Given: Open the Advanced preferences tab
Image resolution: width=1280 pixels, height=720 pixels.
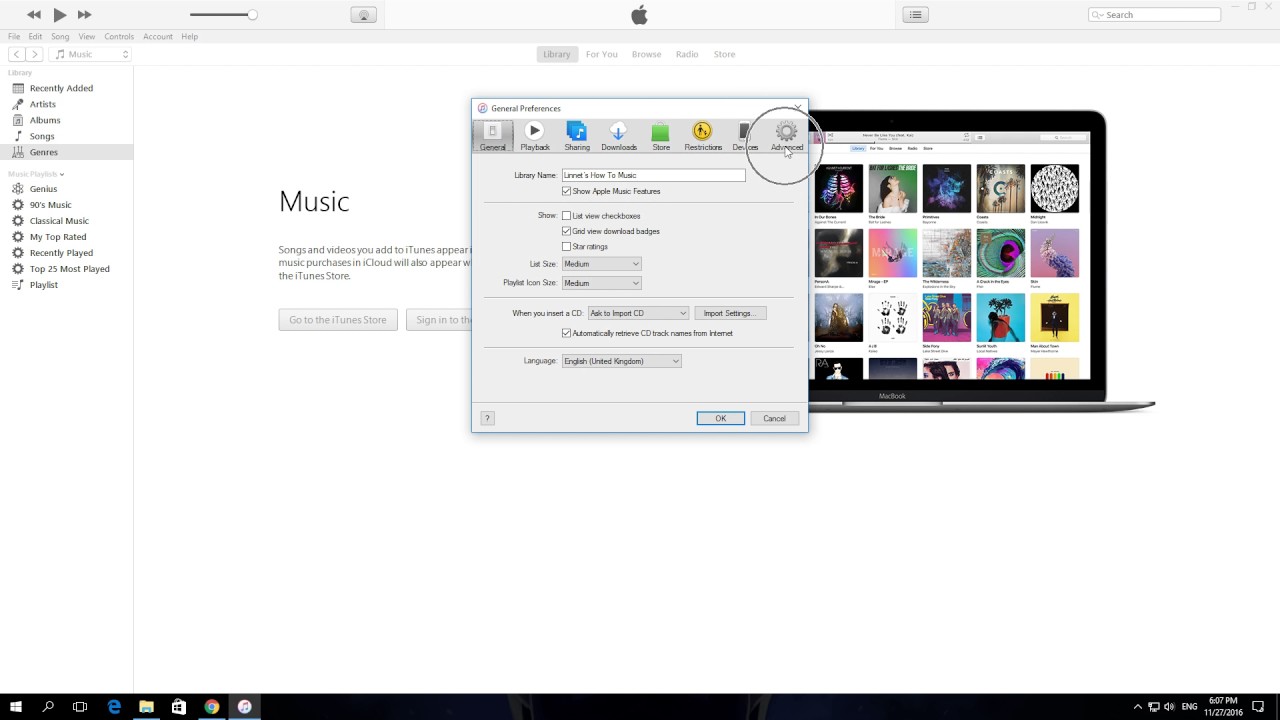Looking at the screenshot, I should click(x=787, y=136).
